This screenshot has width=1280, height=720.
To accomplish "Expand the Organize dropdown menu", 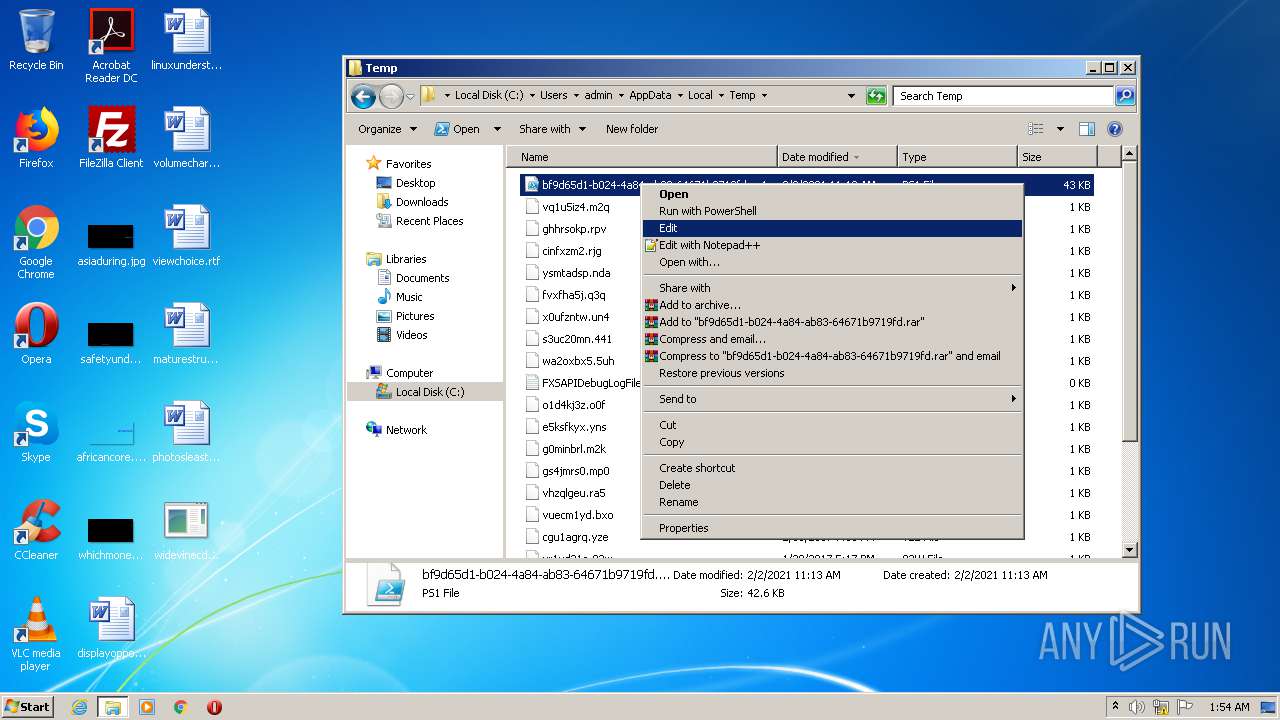I will pos(387,129).
